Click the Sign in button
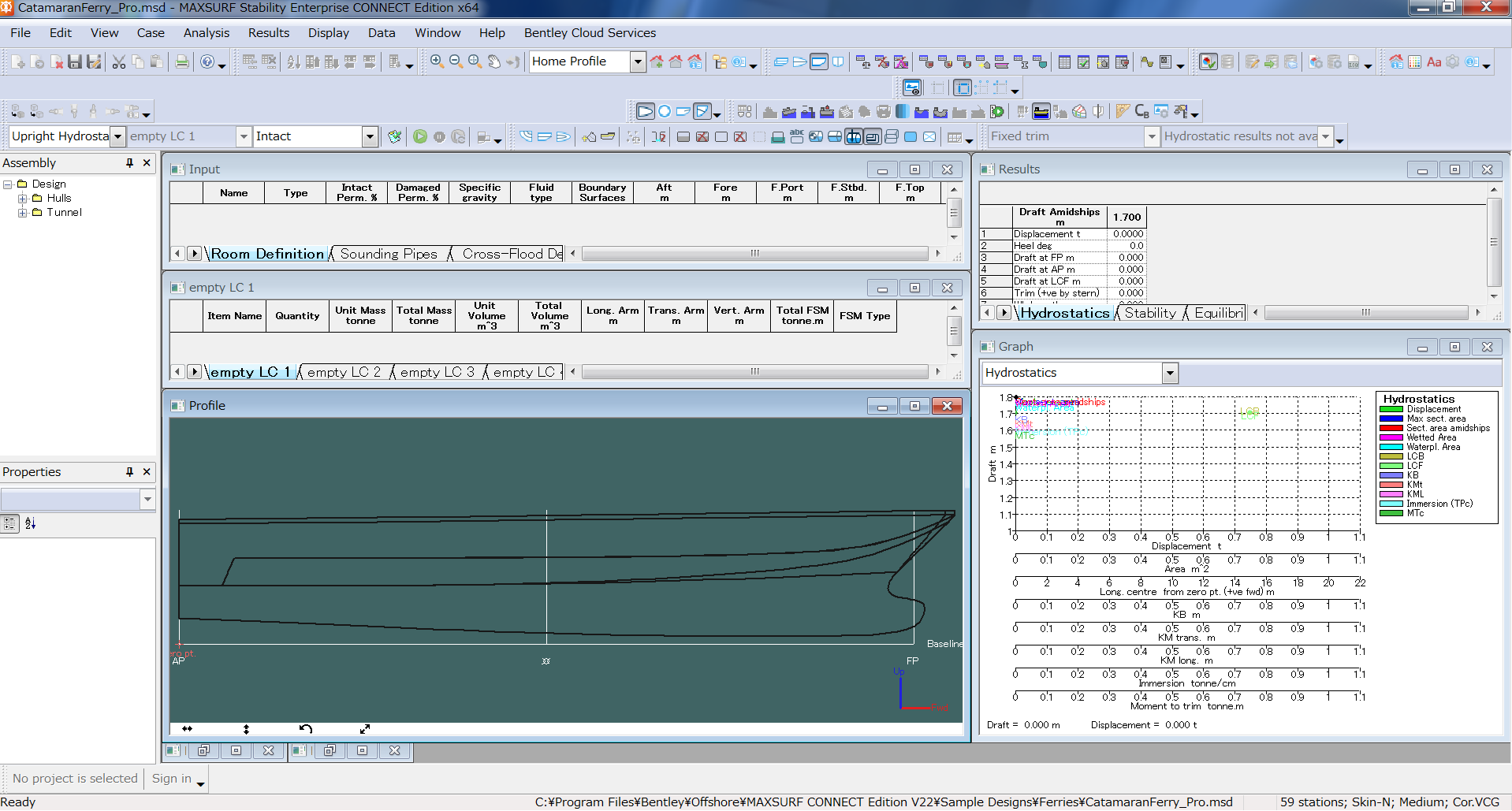 click(x=172, y=779)
